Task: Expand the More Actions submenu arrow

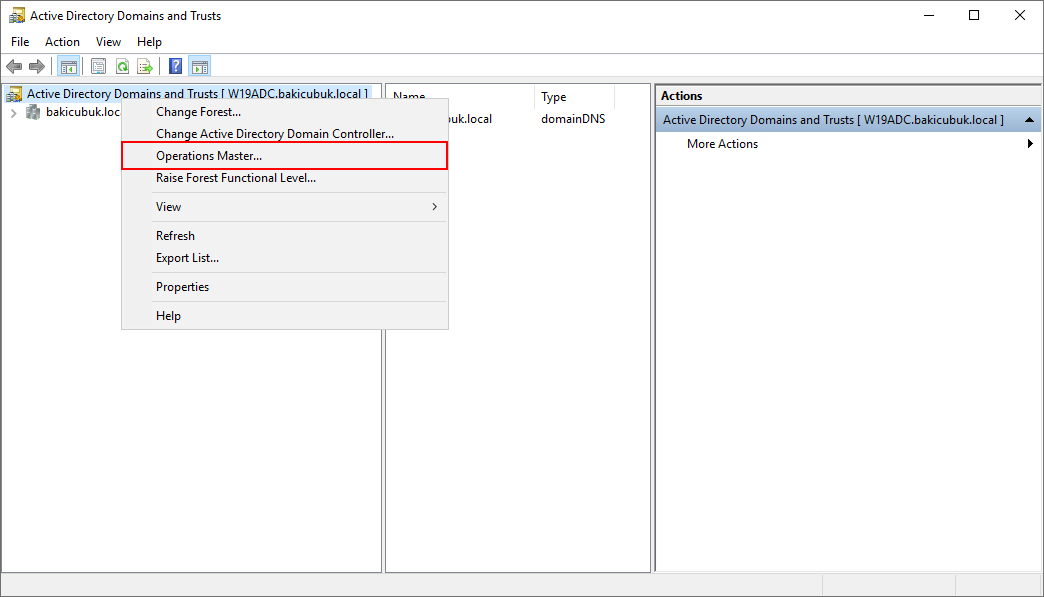Action: [1030, 144]
